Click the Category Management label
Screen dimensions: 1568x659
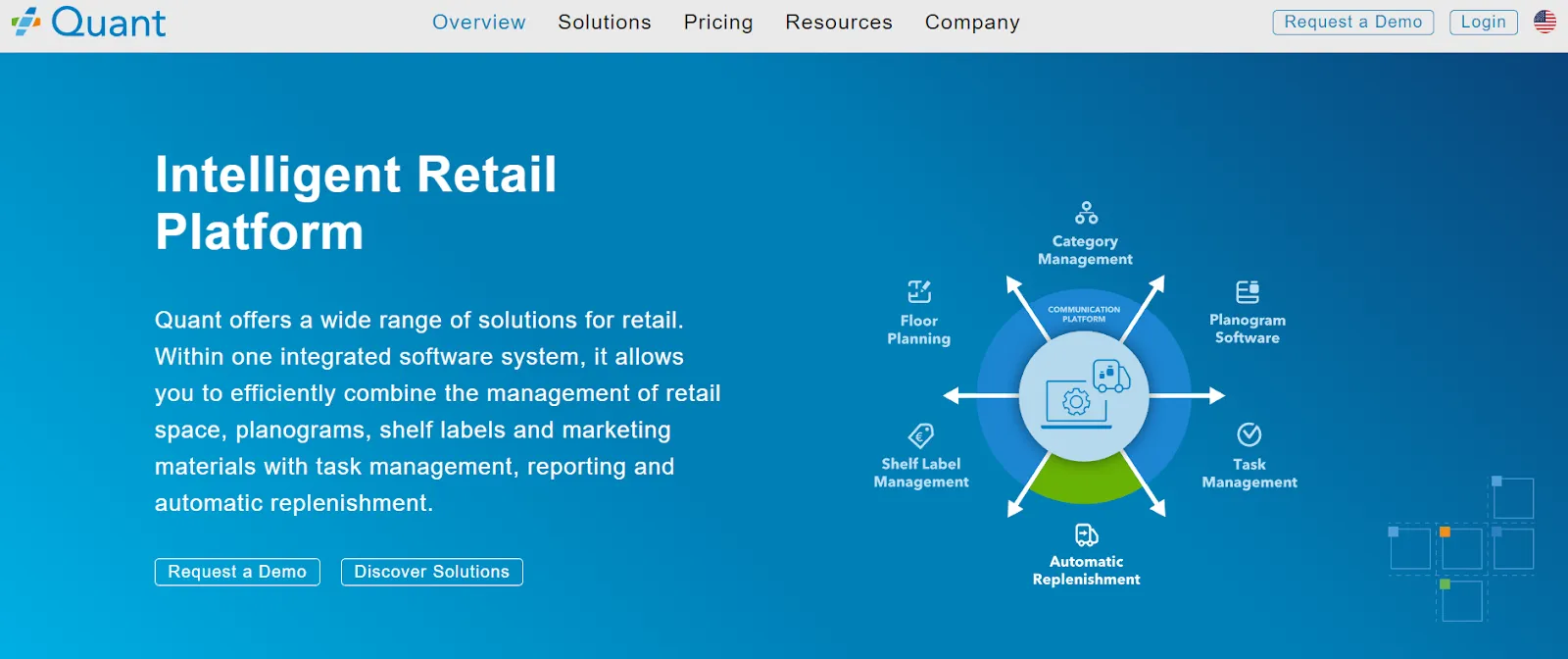tap(1085, 250)
